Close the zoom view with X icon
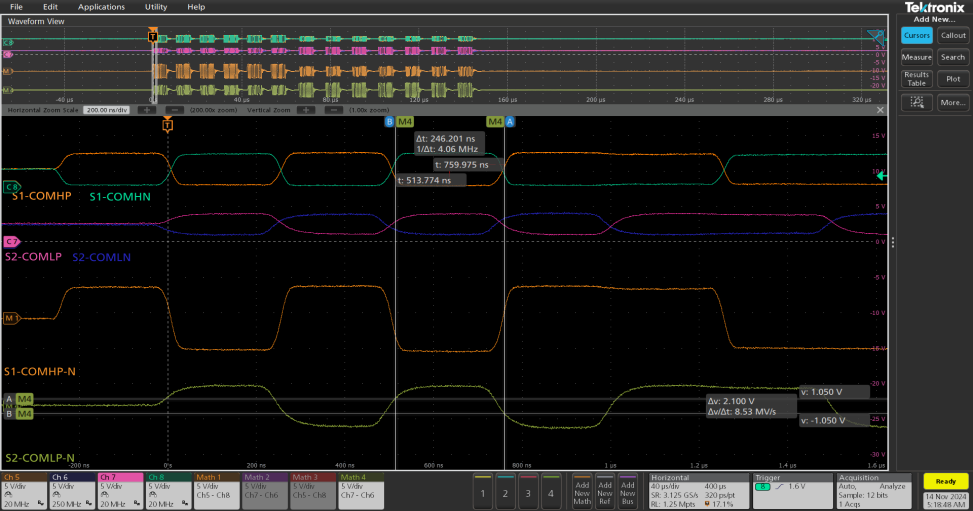Screen dimensions: 973x511 click(x=880, y=109)
